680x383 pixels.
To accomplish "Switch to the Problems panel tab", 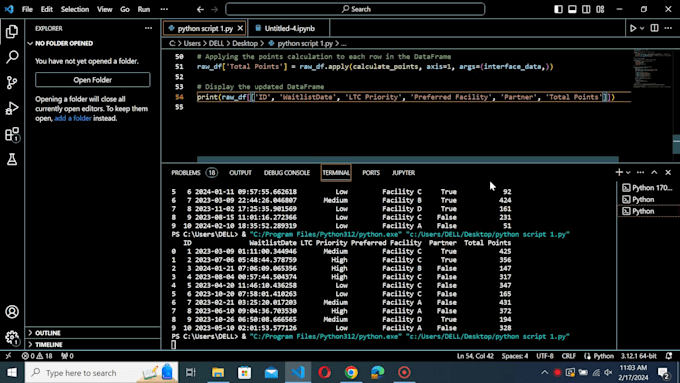I will pos(193,173).
